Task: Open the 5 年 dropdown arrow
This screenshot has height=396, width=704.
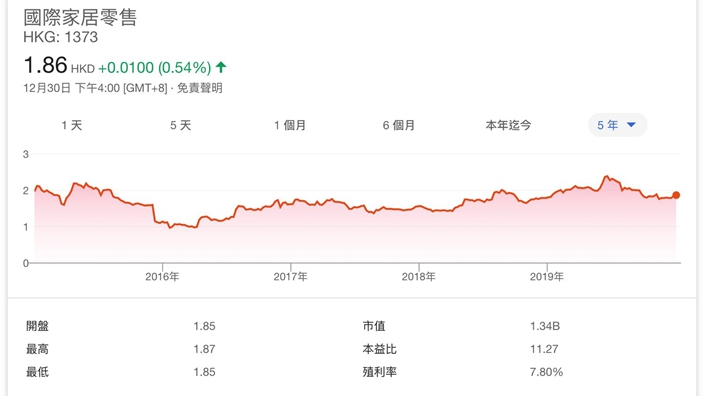Action: 631,125
